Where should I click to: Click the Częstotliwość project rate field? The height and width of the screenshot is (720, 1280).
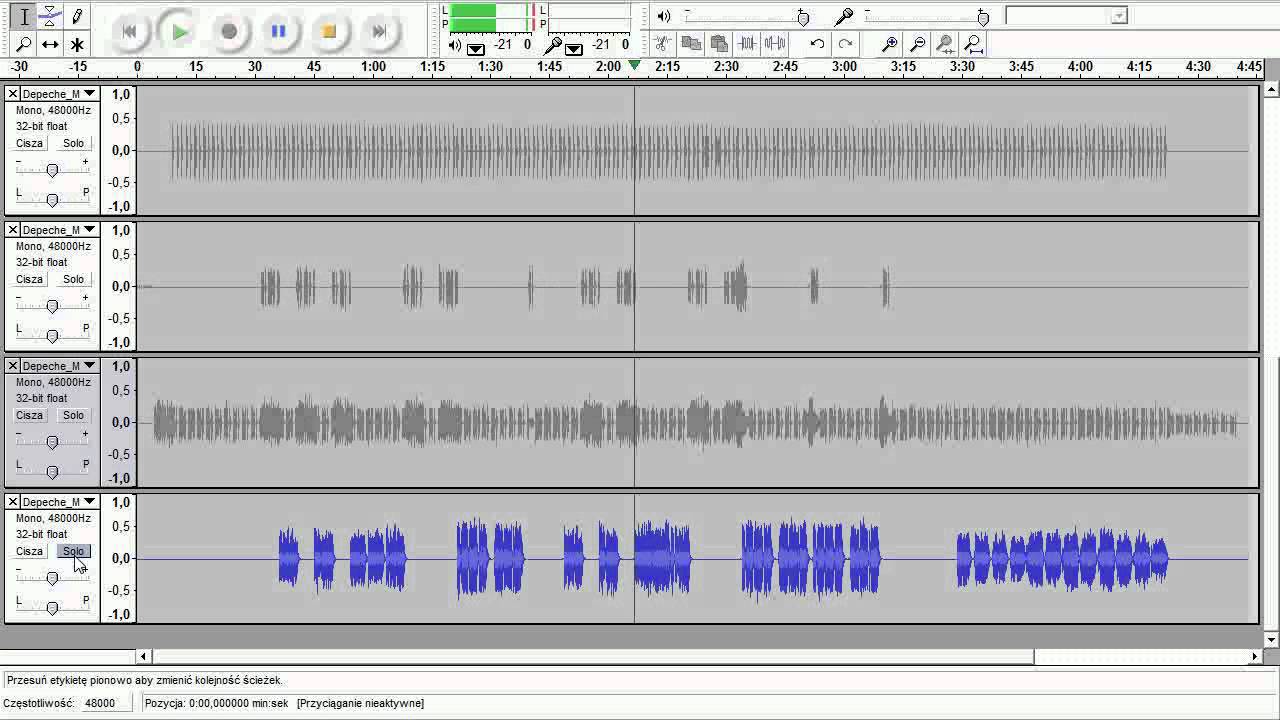click(105, 703)
